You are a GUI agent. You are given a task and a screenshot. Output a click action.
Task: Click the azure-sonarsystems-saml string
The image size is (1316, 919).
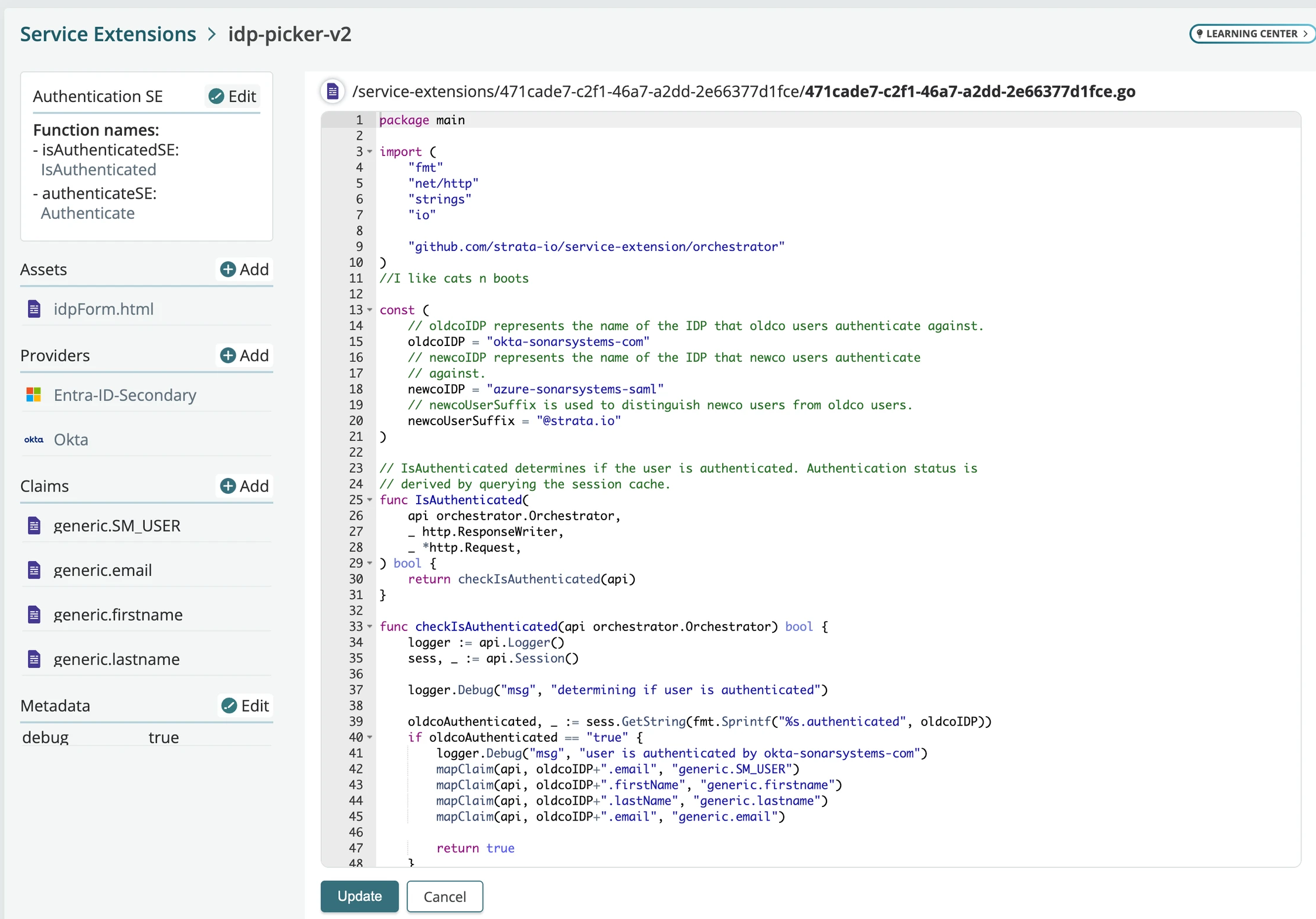pyautogui.click(x=575, y=389)
